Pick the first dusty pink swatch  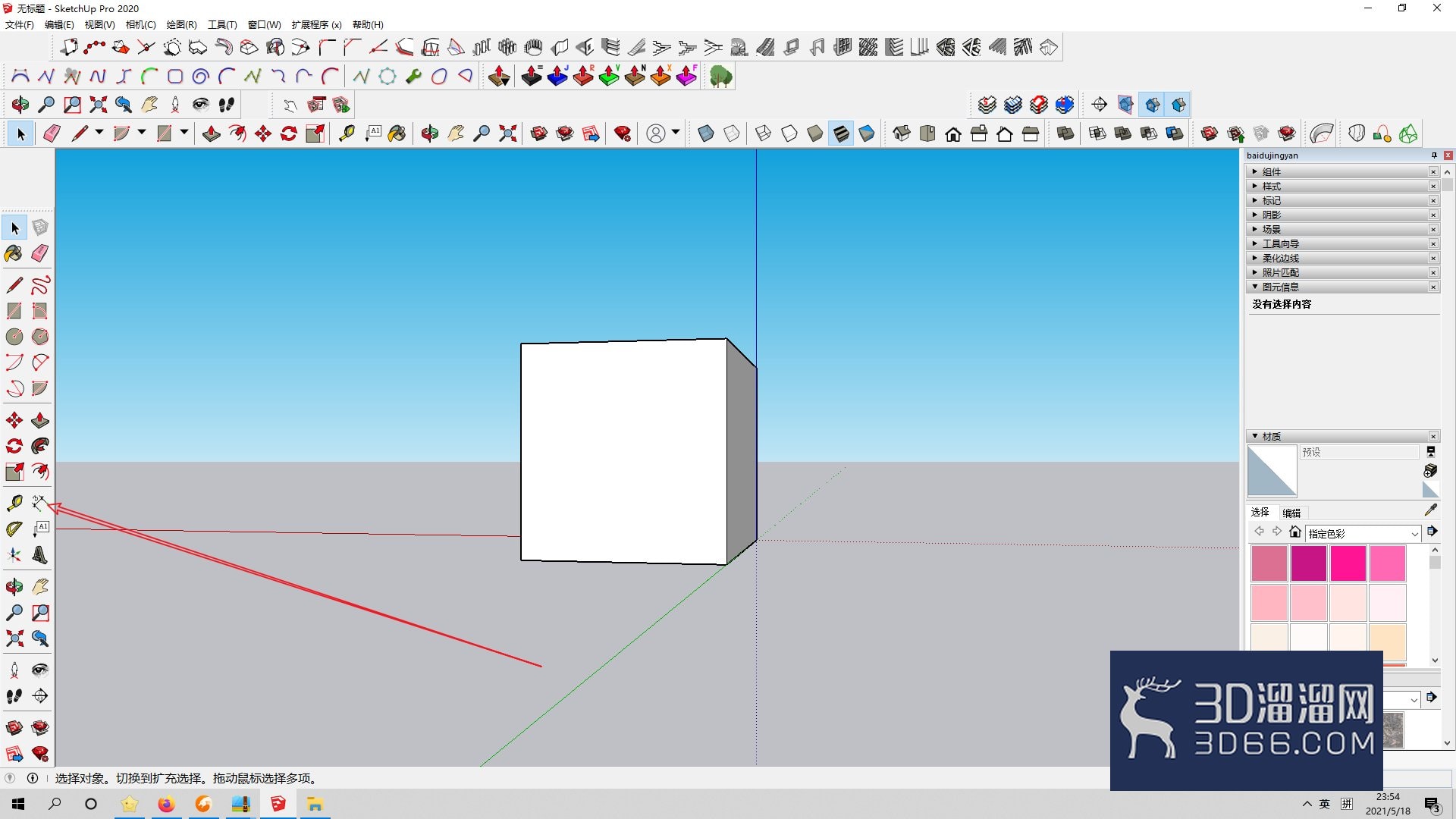point(1269,563)
